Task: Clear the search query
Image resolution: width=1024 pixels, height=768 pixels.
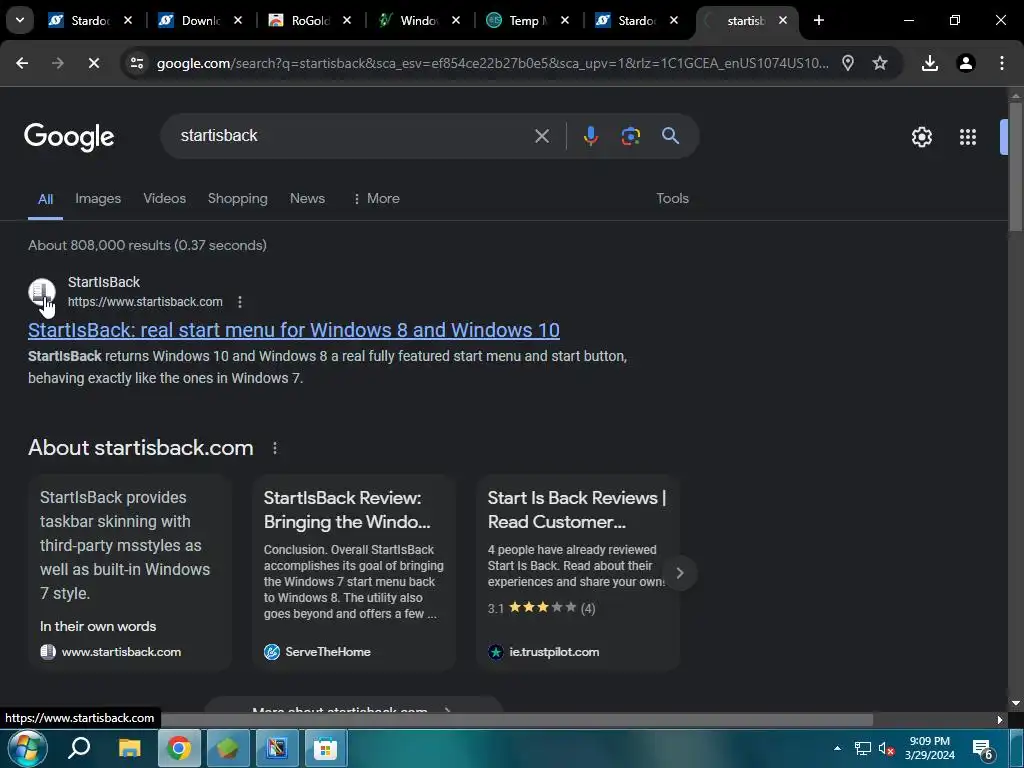Action: [541, 136]
